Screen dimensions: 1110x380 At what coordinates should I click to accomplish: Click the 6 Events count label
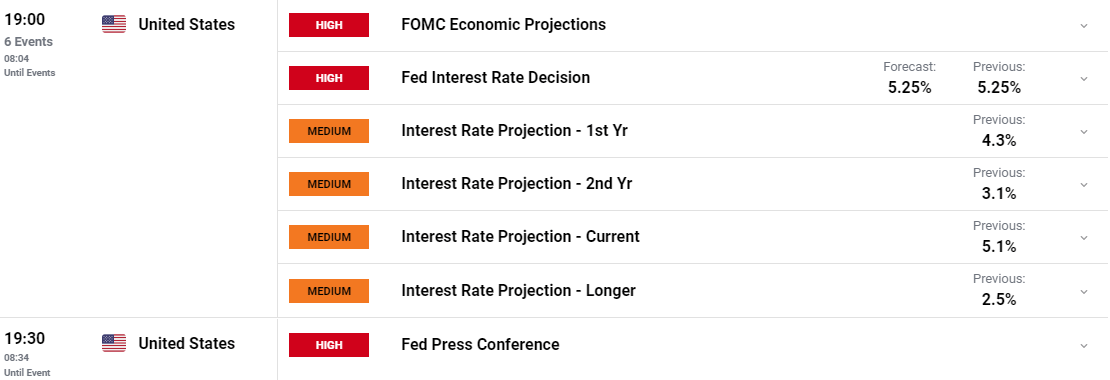[x=28, y=42]
